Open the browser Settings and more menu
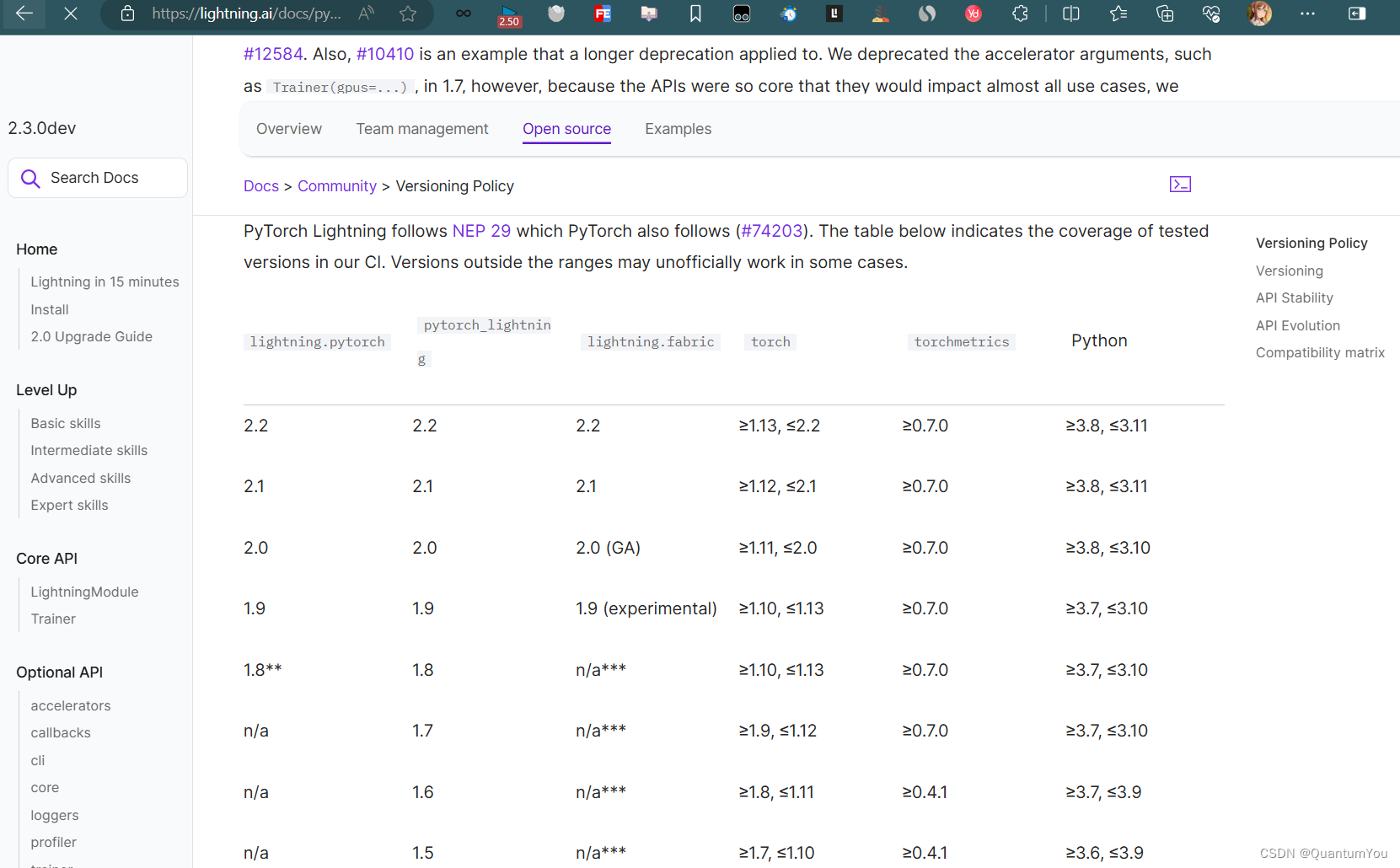The image size is (1400, 868). pos(1307,13)
